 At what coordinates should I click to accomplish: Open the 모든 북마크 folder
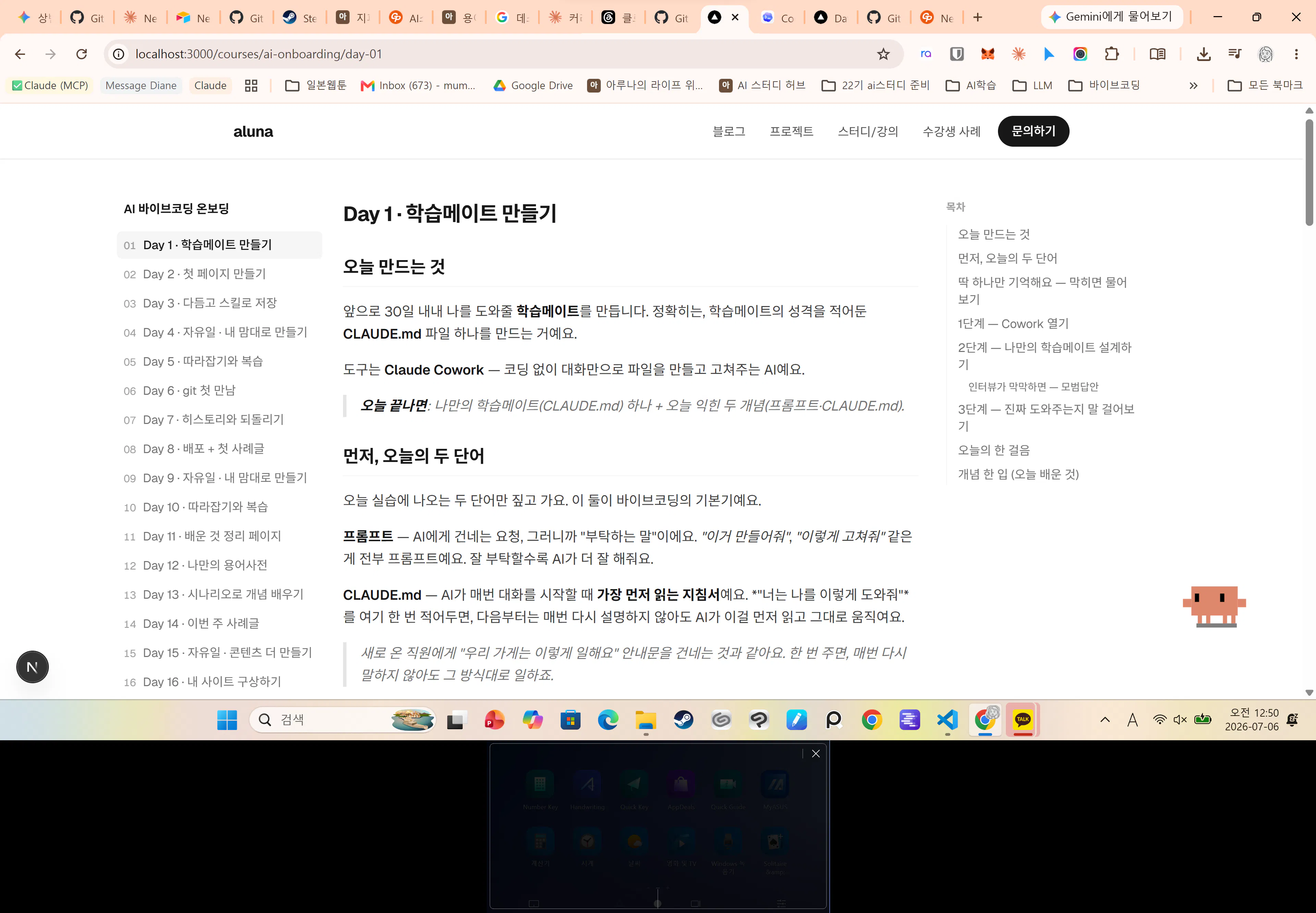(1265, 85)
